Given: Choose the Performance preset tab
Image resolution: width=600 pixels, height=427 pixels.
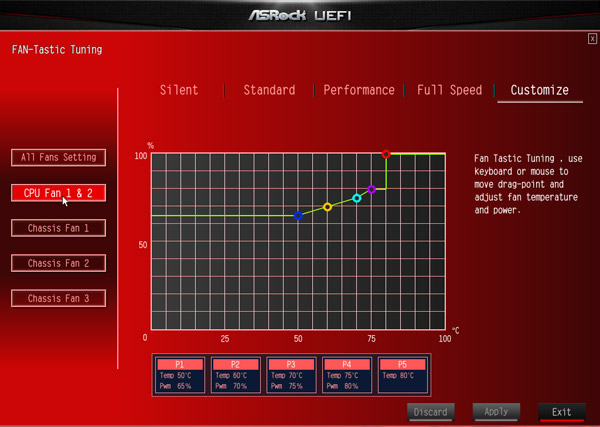Looking at the screenshot, I should click(359, 90).
